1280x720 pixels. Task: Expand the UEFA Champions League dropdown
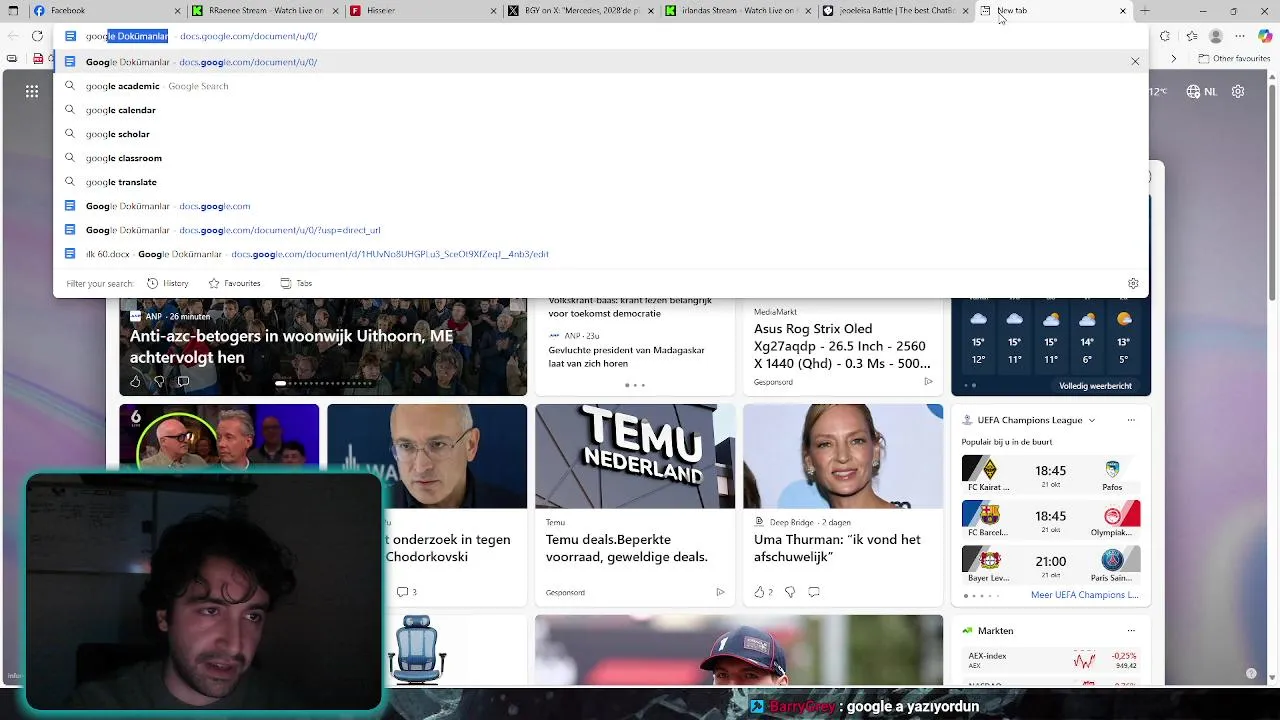(x=1091, y=420)
